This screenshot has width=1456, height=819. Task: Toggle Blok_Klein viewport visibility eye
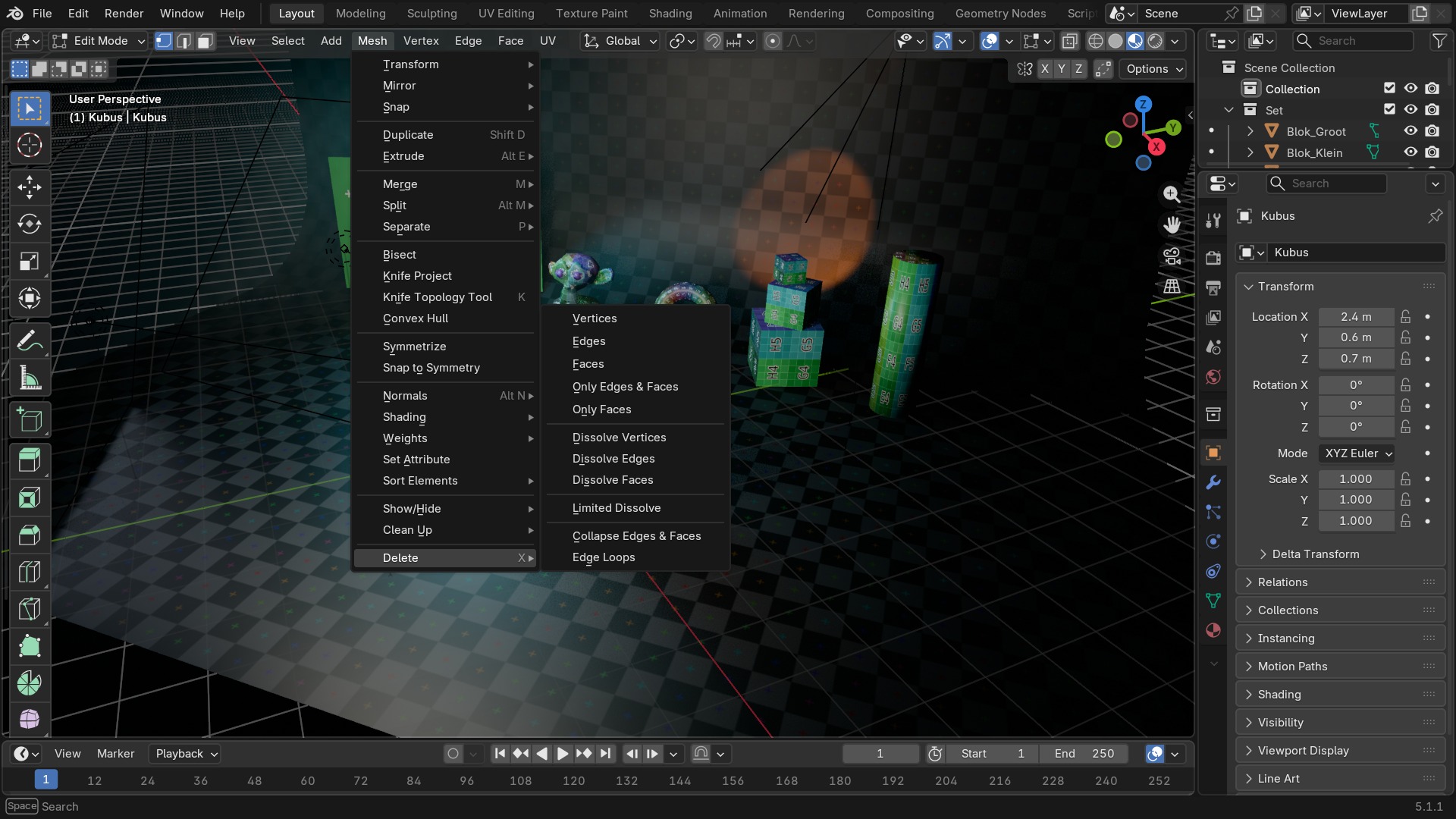click(1410, 152)
